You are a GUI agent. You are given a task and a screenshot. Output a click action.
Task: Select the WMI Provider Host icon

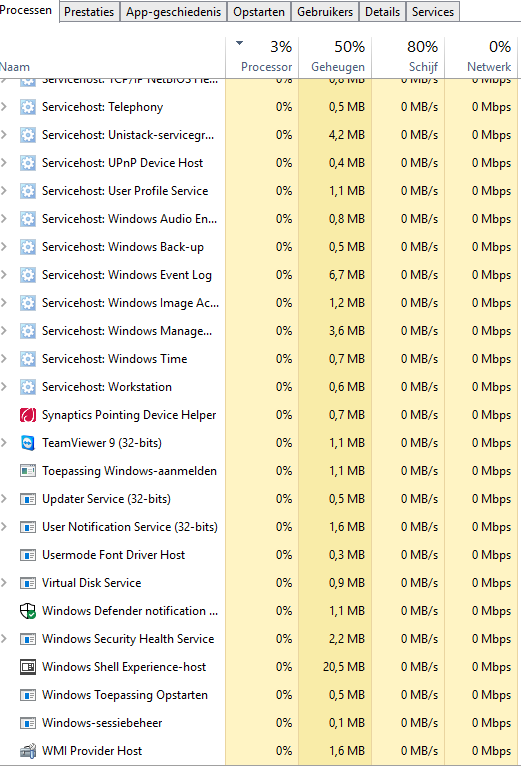(28, 751)
